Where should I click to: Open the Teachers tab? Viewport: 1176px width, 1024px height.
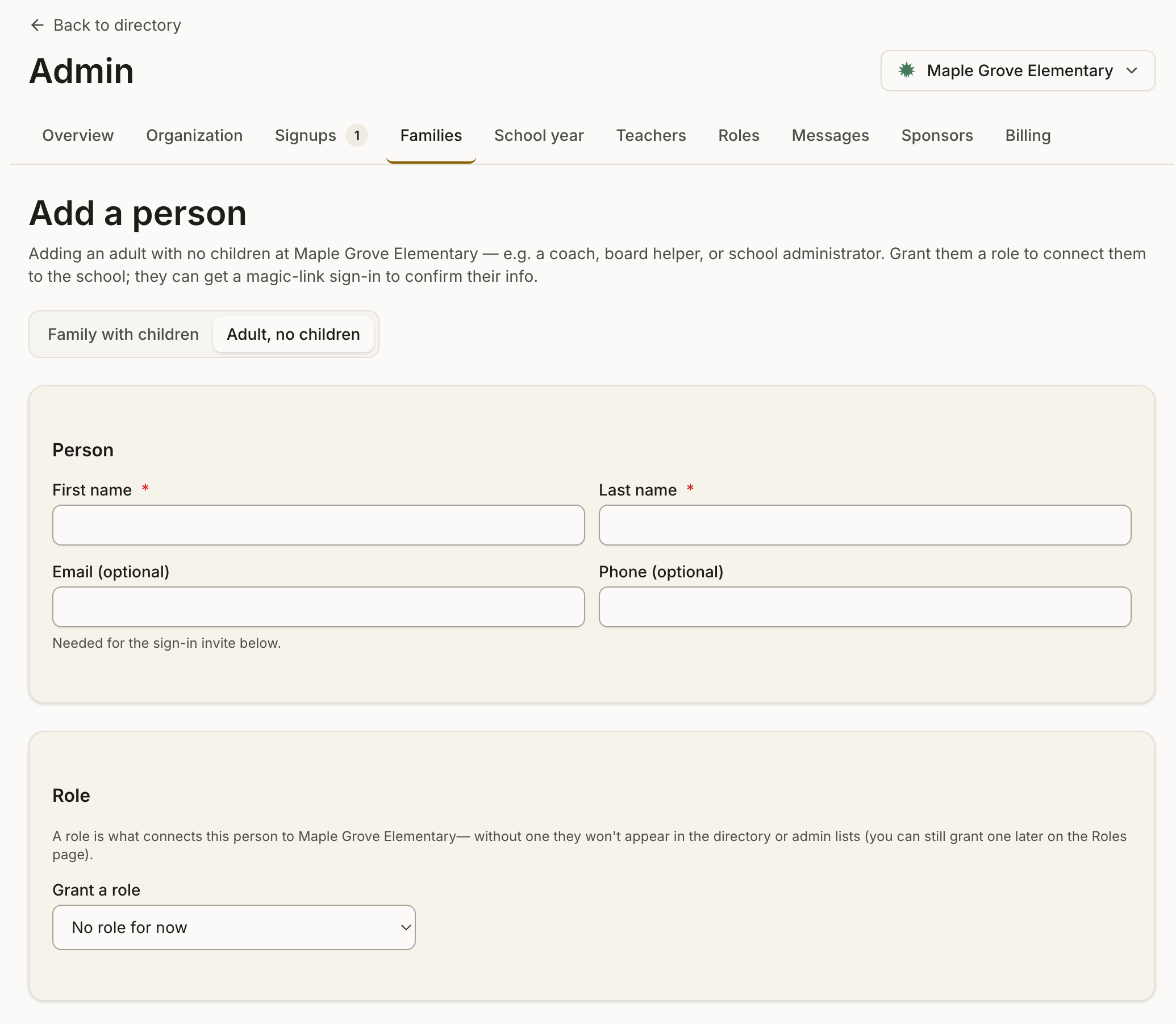tap(650, 135)
